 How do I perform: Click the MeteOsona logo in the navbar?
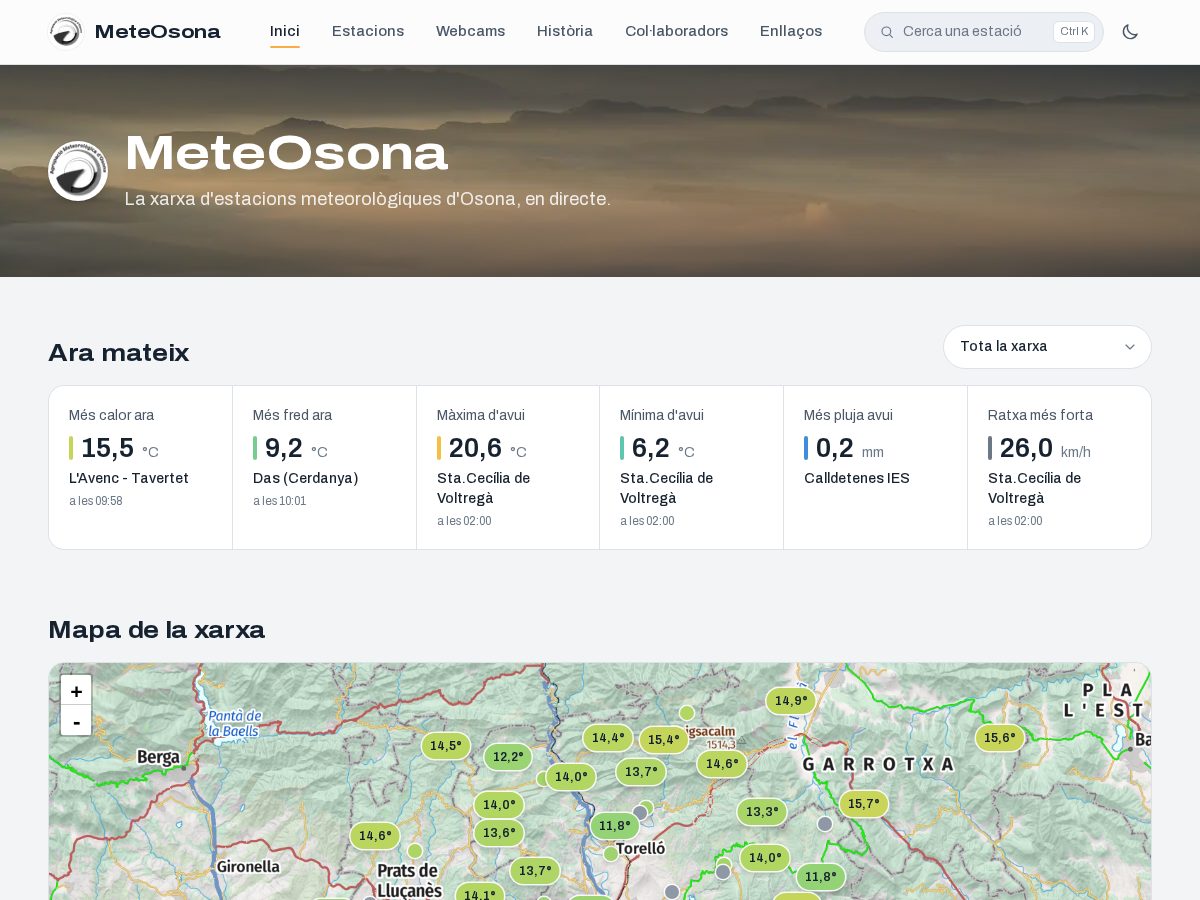tap(135, 32)
